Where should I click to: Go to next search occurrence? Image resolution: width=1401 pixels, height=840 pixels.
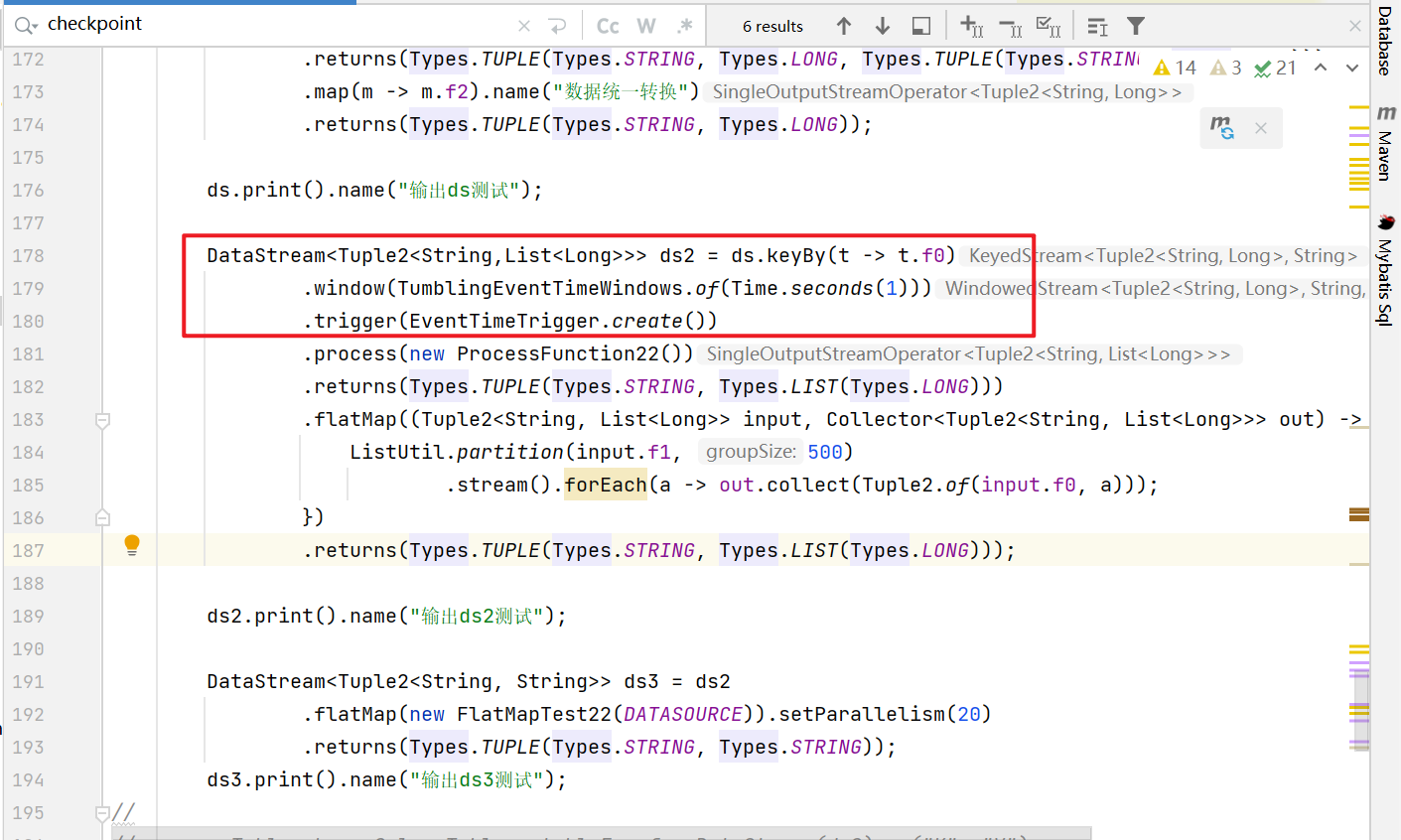tap(883, 26)
